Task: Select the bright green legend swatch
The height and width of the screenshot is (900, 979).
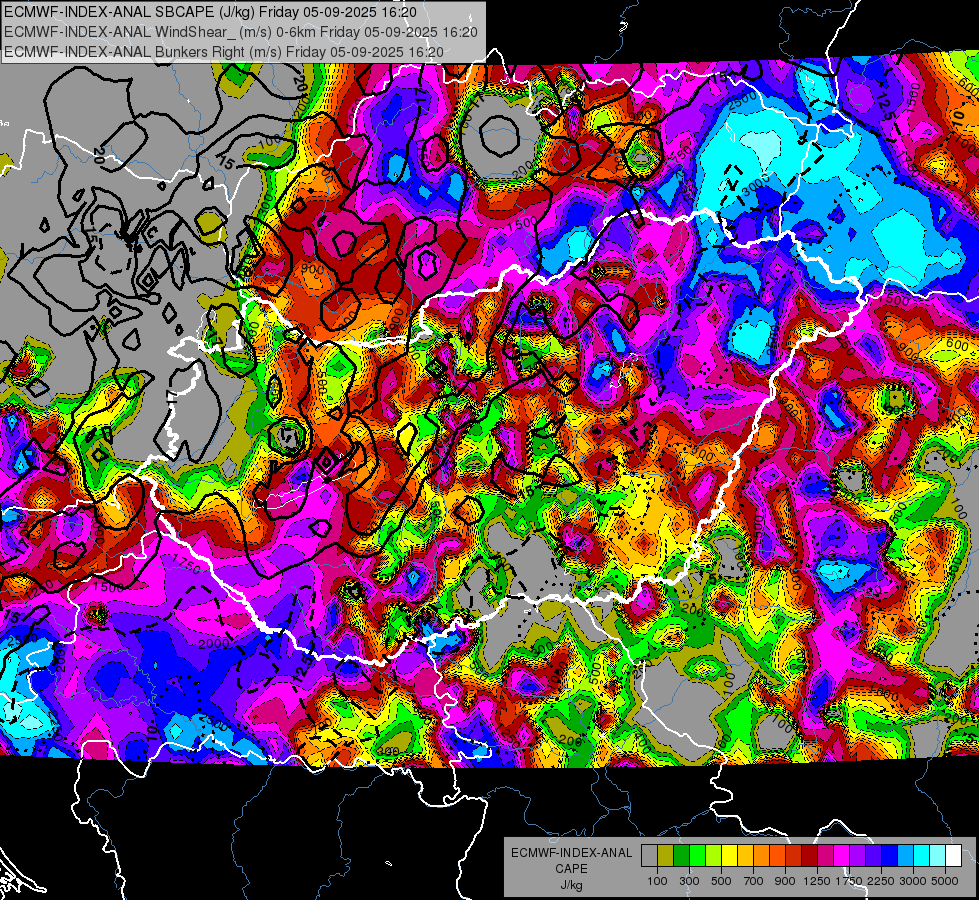Action: [x=697, y=856]
